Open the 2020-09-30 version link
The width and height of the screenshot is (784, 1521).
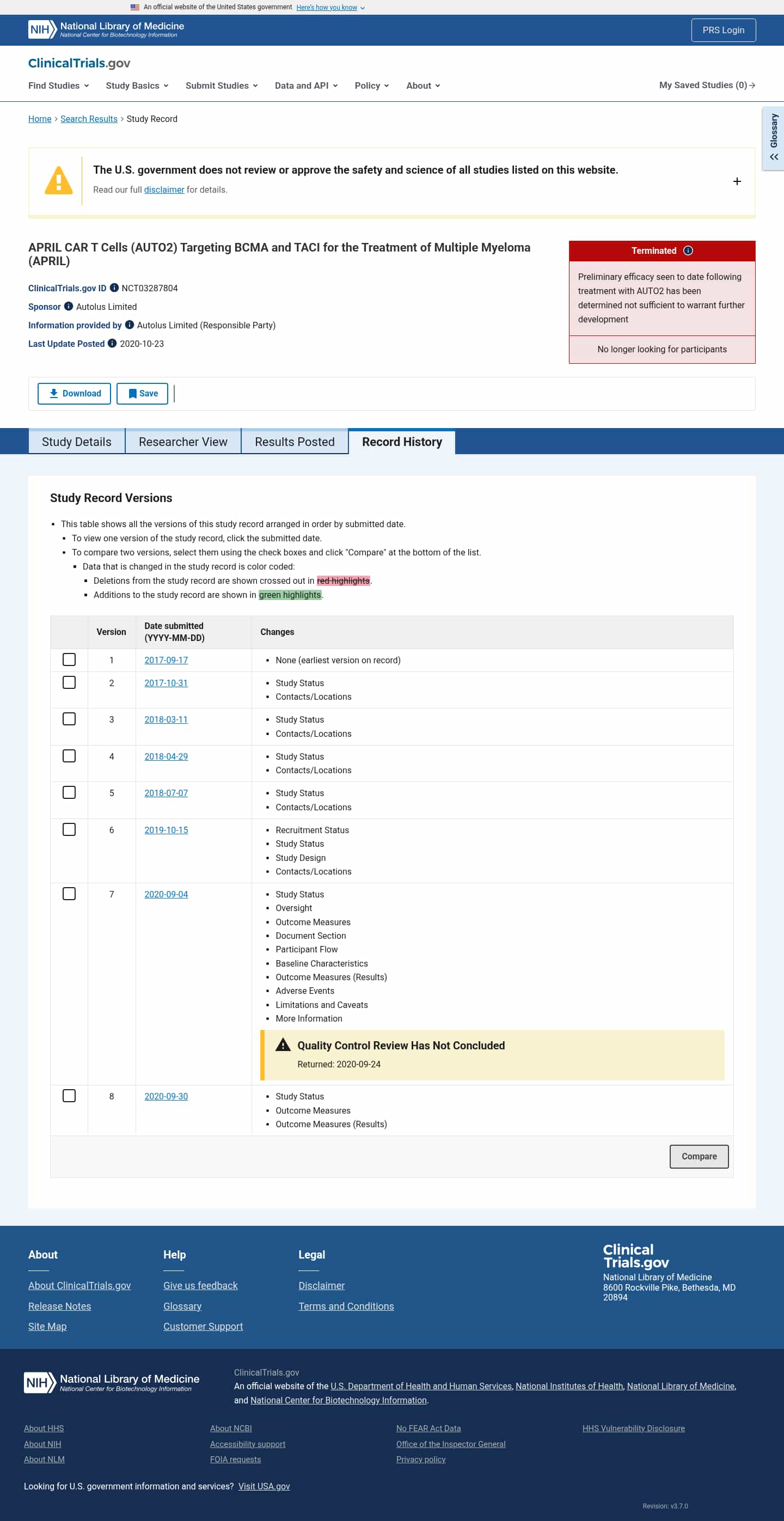pyautogui.click(x=166, y=1096)
